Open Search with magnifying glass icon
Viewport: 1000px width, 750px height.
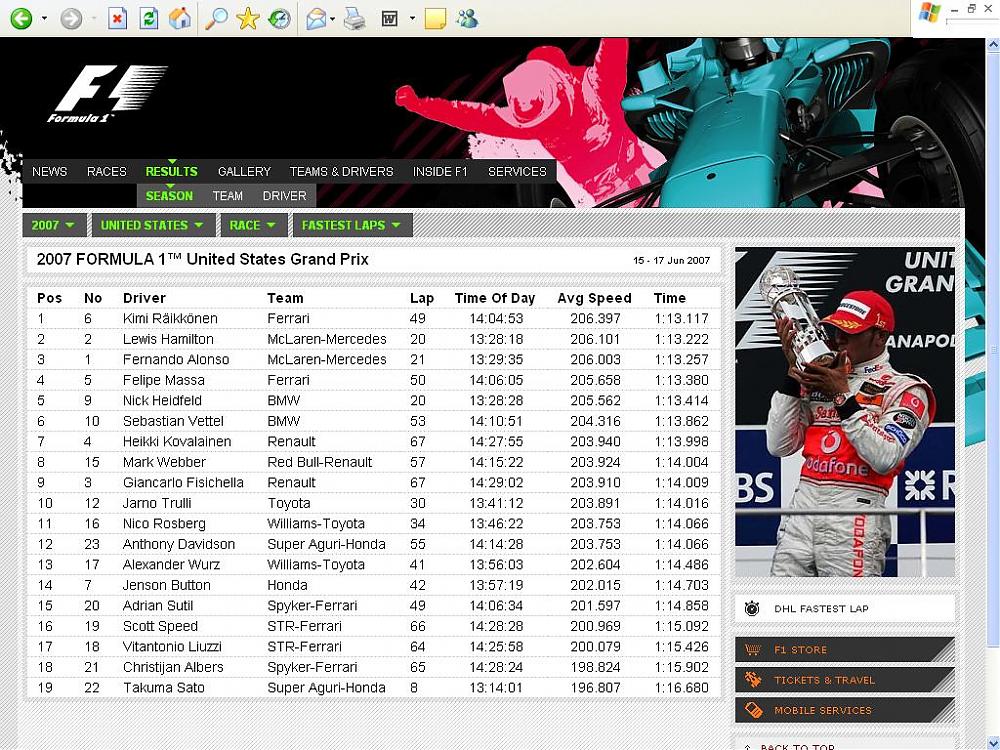(x=215, y=18)
